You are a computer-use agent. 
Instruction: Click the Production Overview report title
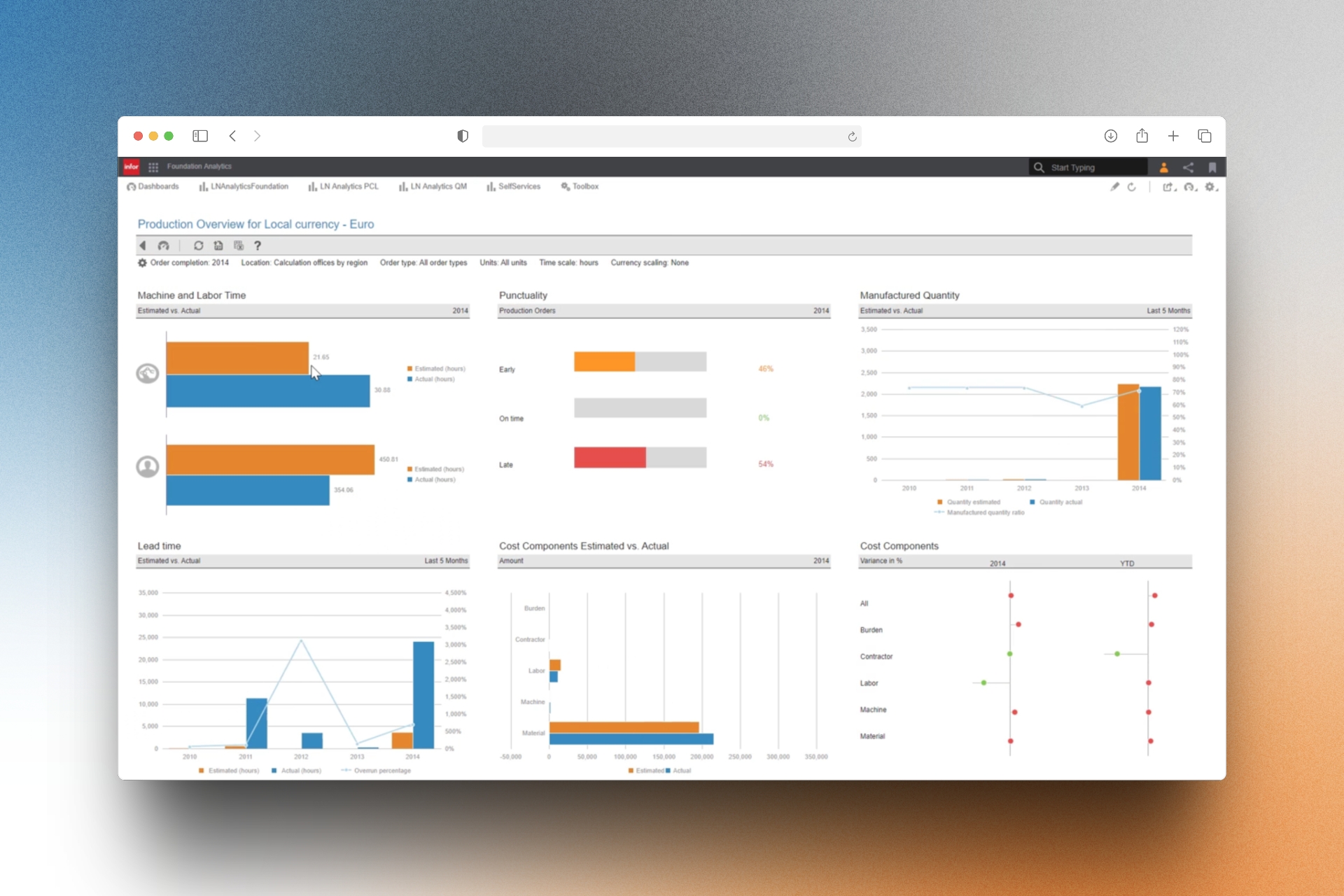pyautogui.click(x=255, y=224)
